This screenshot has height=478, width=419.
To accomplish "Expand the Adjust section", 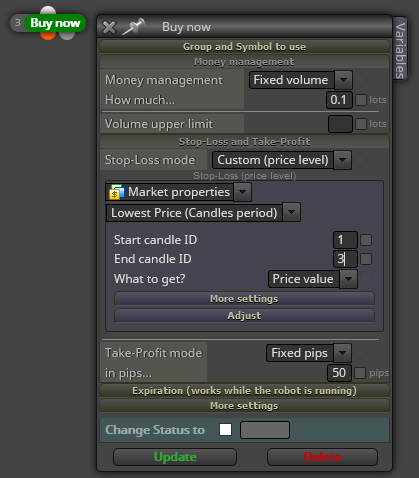I will [244, 316].
